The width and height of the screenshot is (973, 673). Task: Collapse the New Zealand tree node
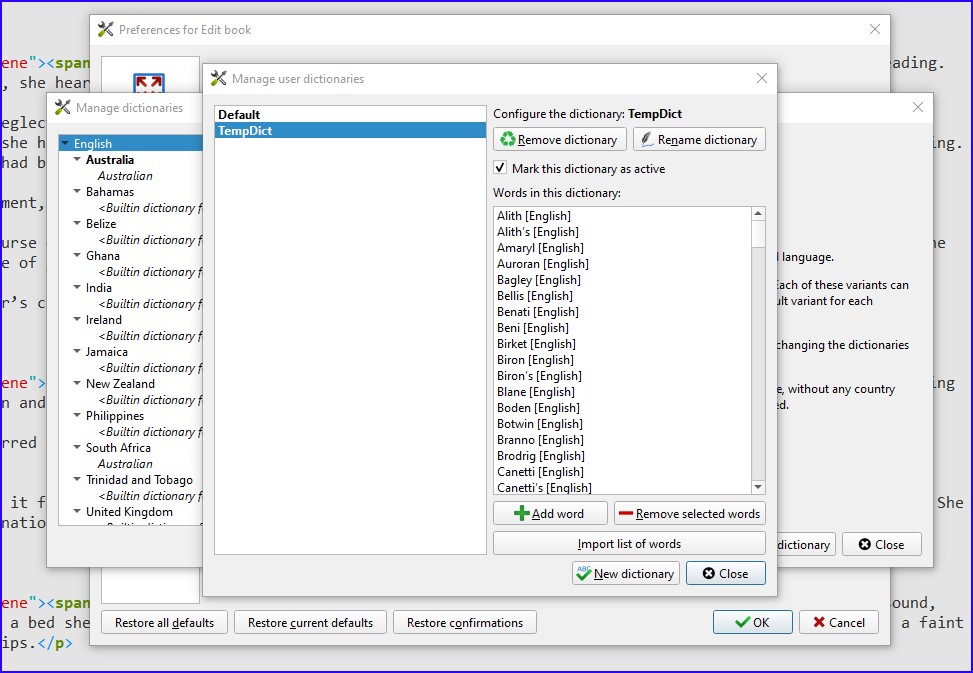tap(77, 383)
